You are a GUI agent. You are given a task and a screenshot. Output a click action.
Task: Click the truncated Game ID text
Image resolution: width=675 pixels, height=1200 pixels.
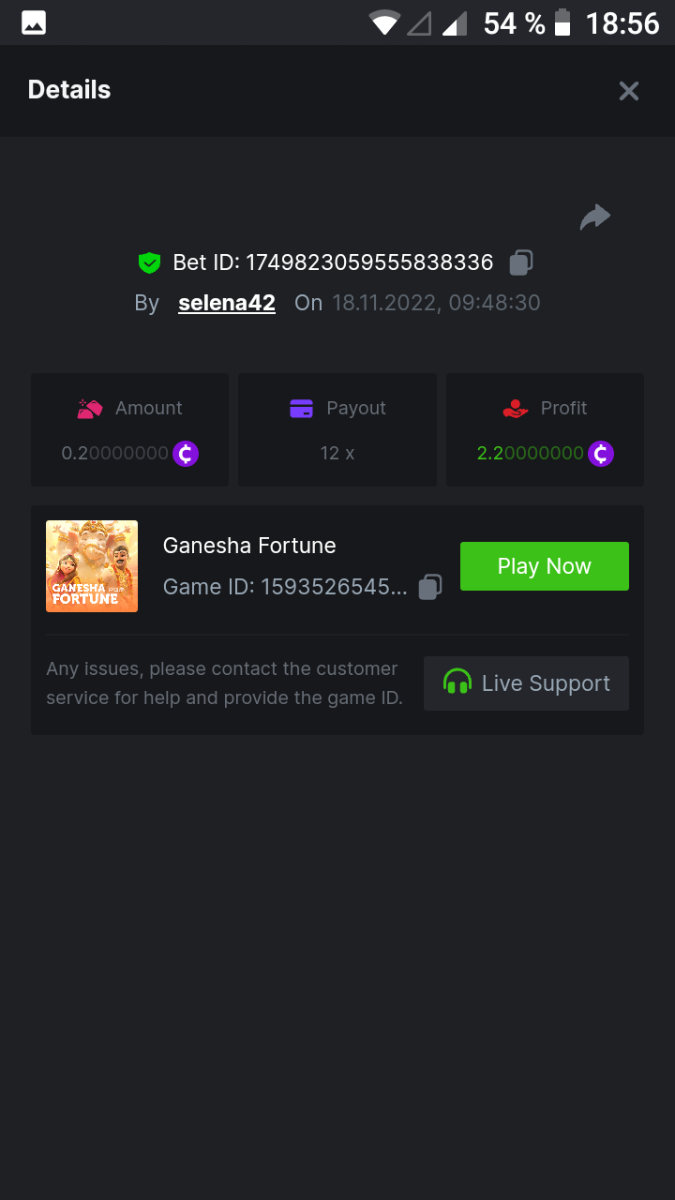[x=285, y=587]
